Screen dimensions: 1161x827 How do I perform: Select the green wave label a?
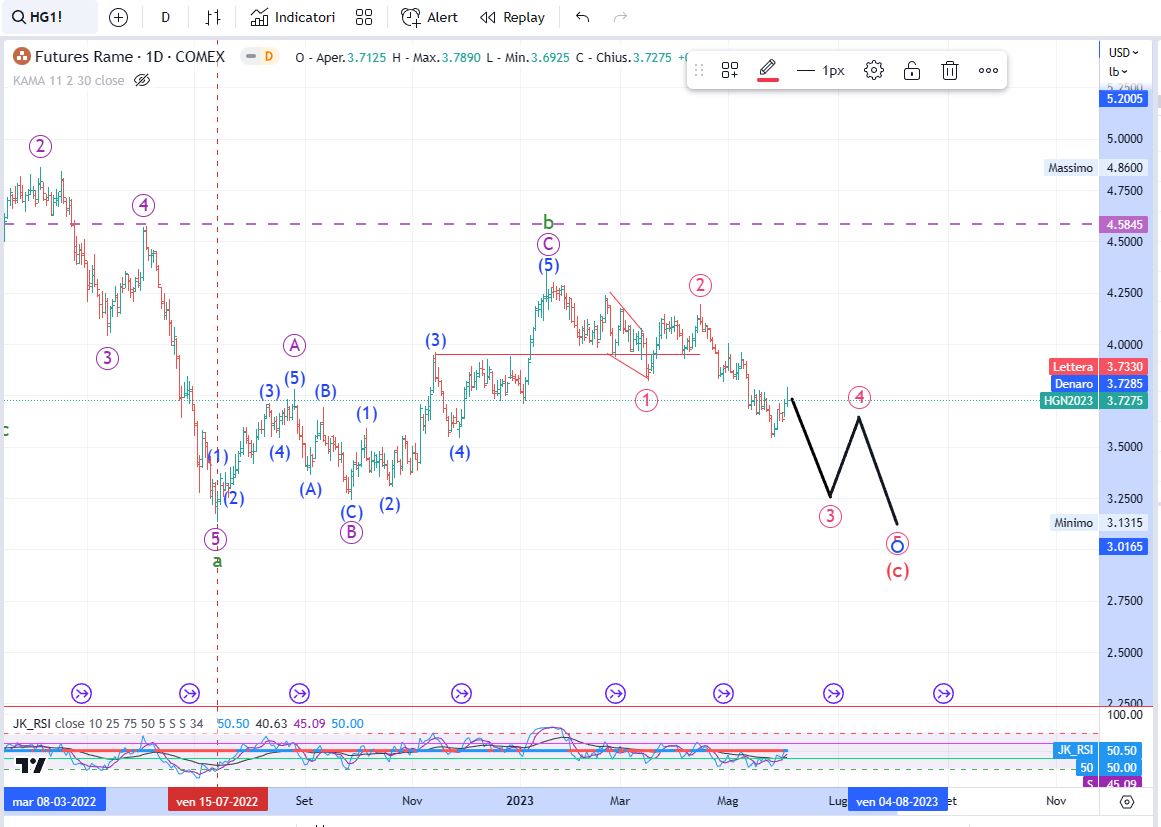(217, 562)
